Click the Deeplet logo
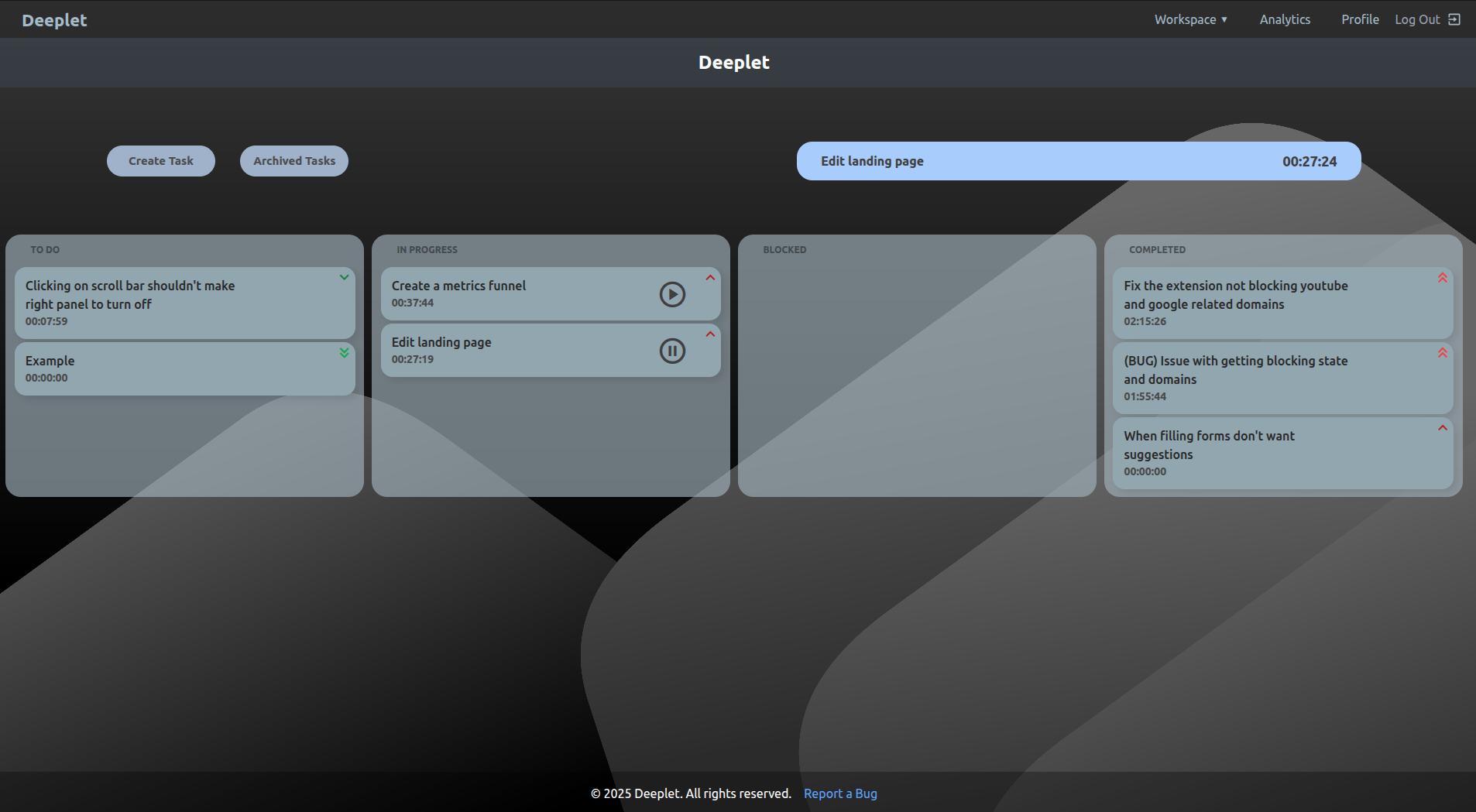1476x812 pixels. (53, 19)
